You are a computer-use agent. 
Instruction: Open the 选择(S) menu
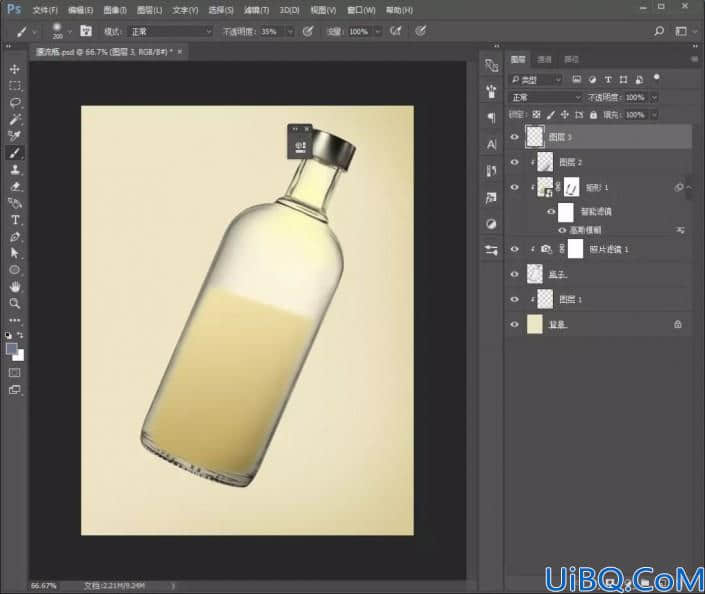tap(221, 9)
